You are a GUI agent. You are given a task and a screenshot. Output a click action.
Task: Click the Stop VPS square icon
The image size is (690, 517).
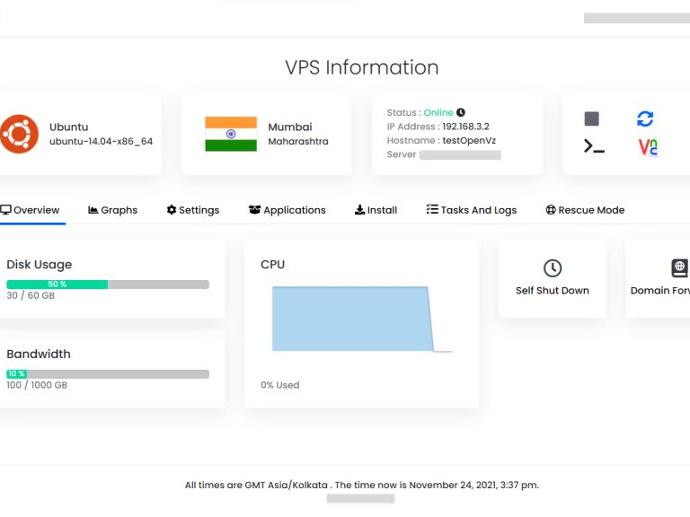point(591,119)
